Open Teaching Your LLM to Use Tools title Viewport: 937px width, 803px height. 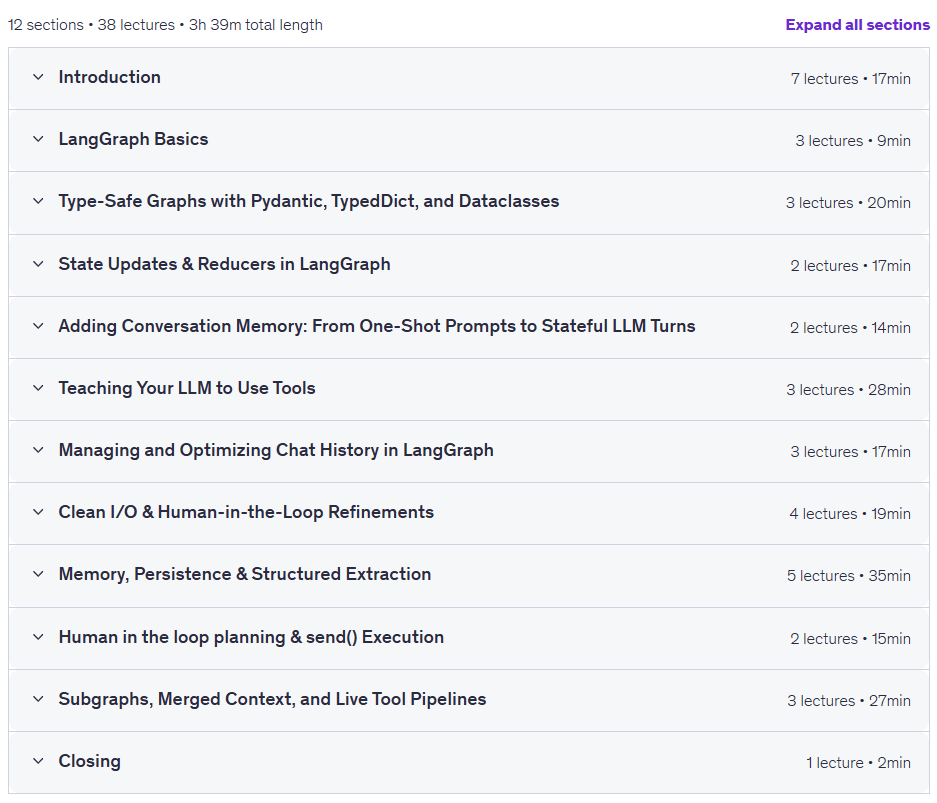[187, 388]
